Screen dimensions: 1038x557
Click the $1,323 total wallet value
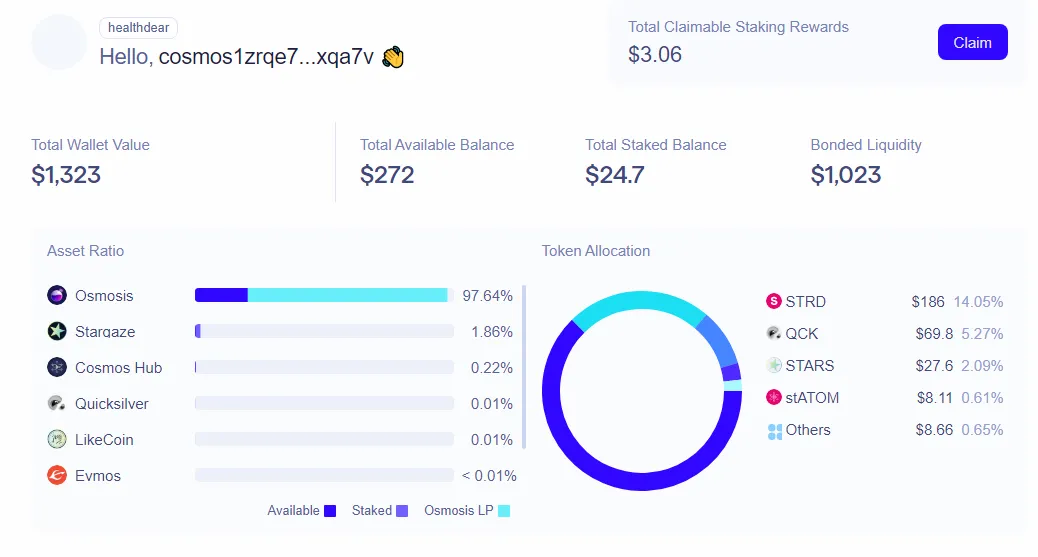66,175
